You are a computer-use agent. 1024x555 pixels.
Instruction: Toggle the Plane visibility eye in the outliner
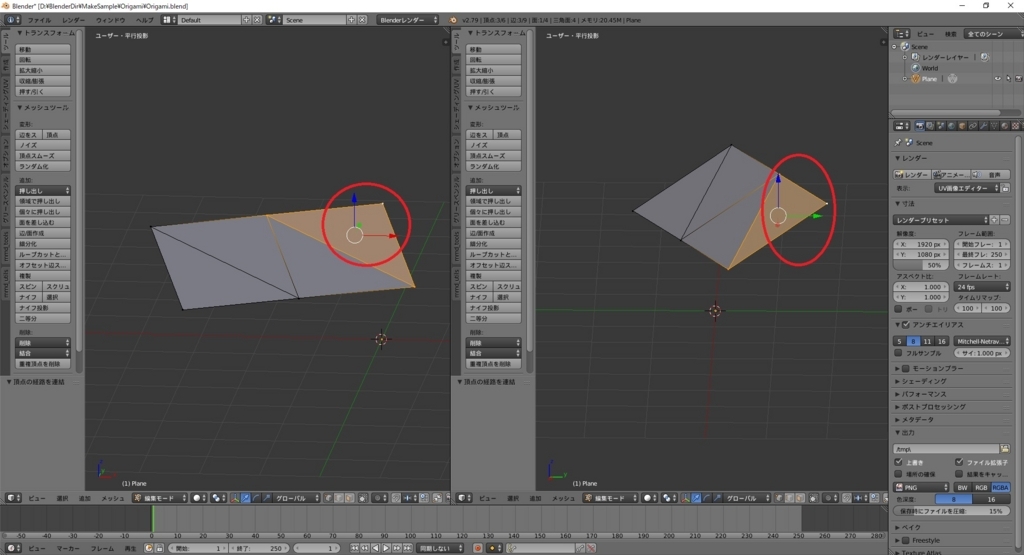click(997, 79)
